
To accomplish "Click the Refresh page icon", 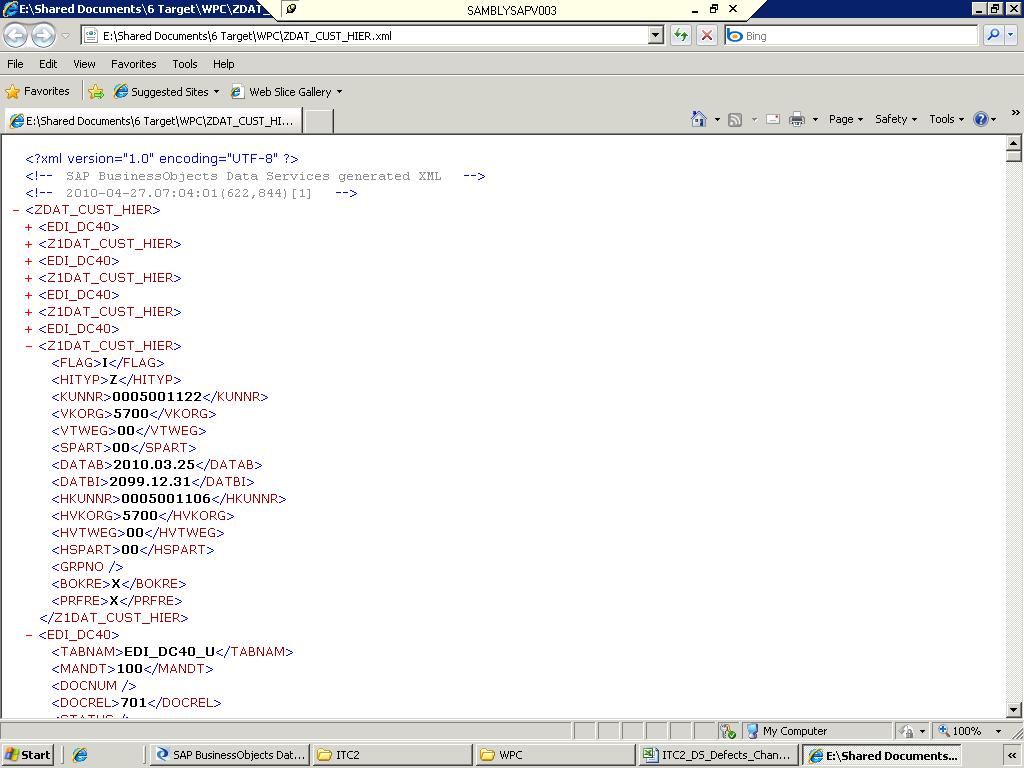I will [x=680, y=36].
